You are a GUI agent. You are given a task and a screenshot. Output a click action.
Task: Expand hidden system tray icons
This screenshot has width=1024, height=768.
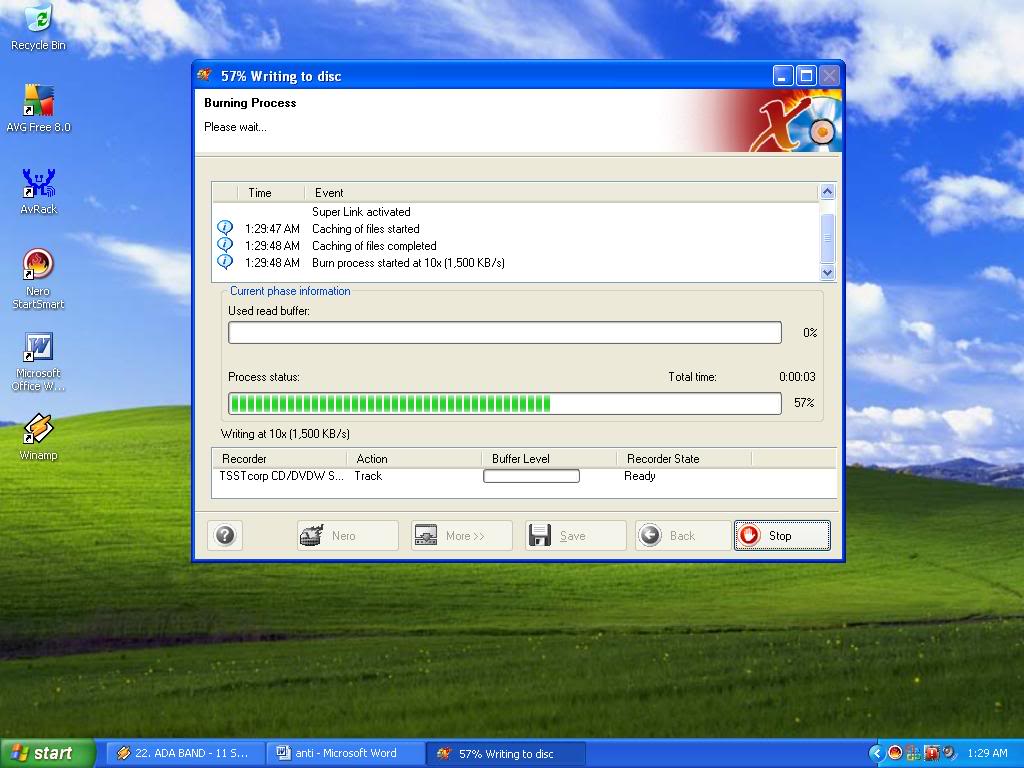[876, 754]
